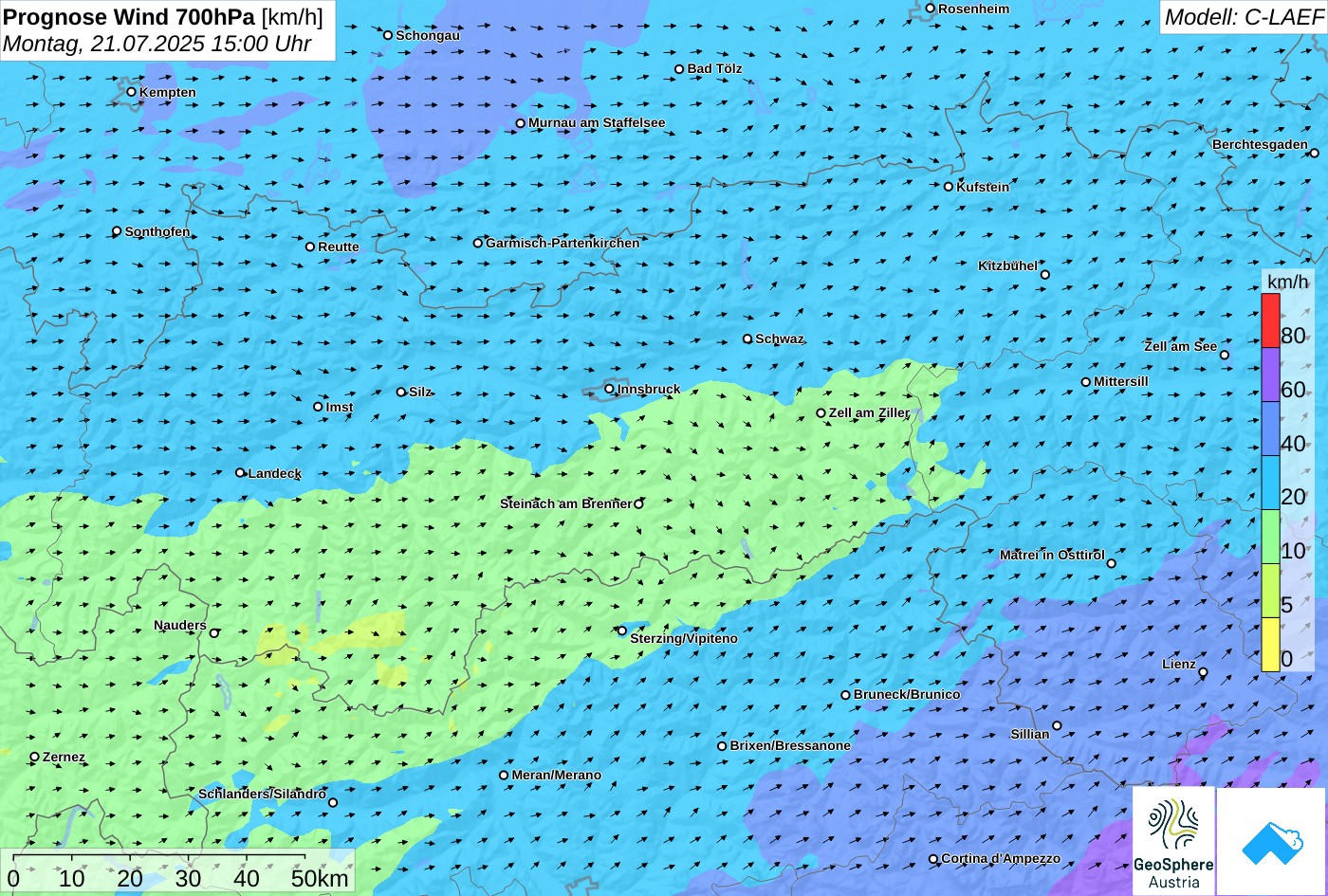Select the Bruneck/Brunico label
This screenshot has height=896, width=1328.
907,694
